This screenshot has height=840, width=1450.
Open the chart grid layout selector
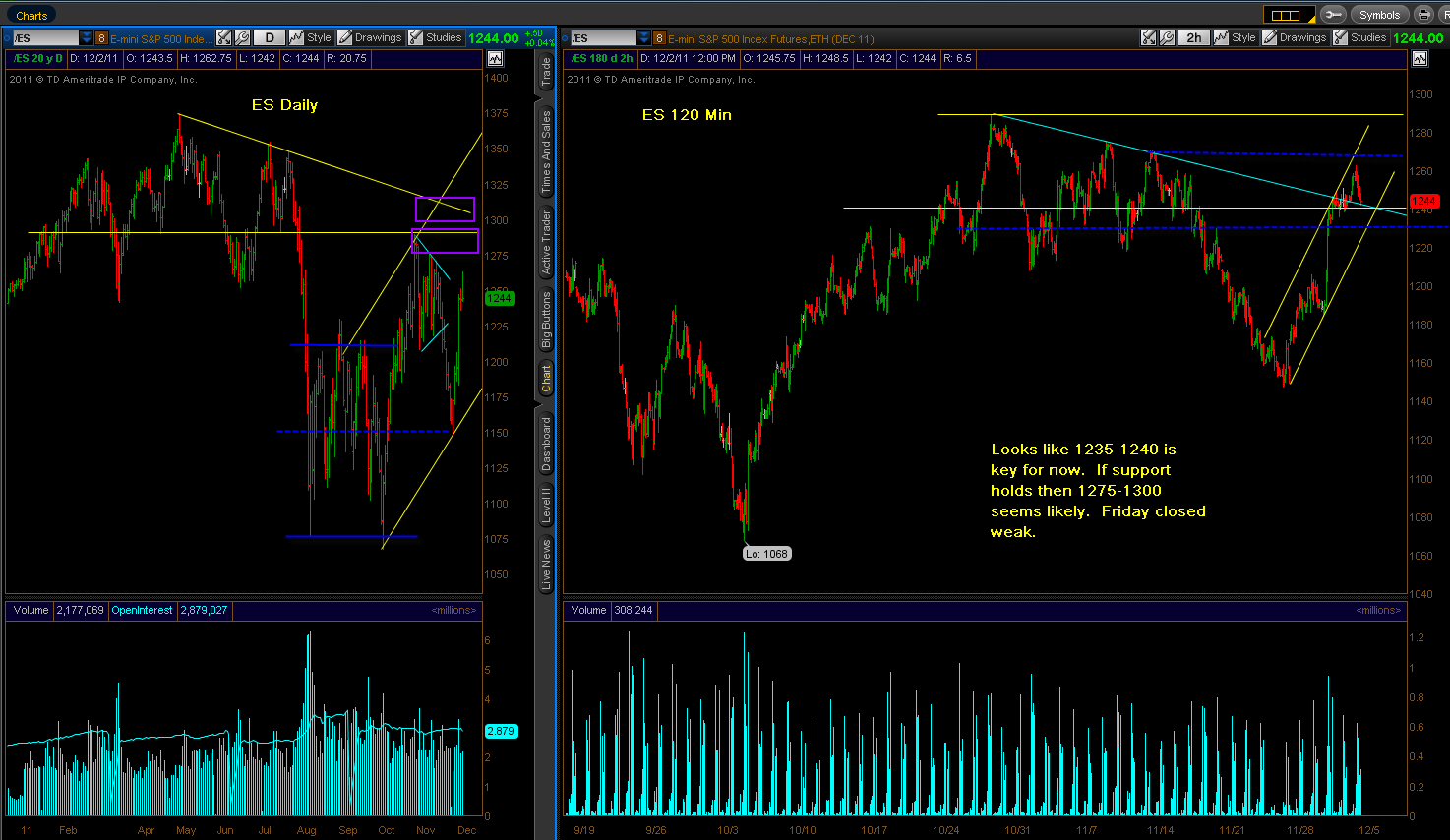tap(1290, 15)
